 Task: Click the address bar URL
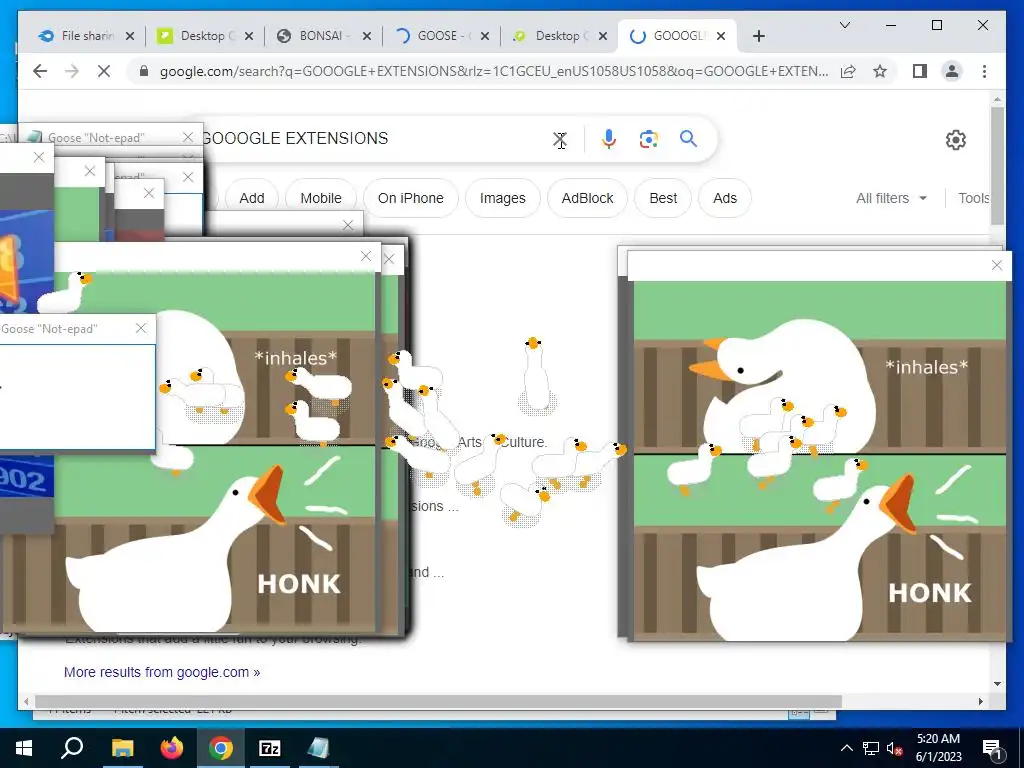494,71
